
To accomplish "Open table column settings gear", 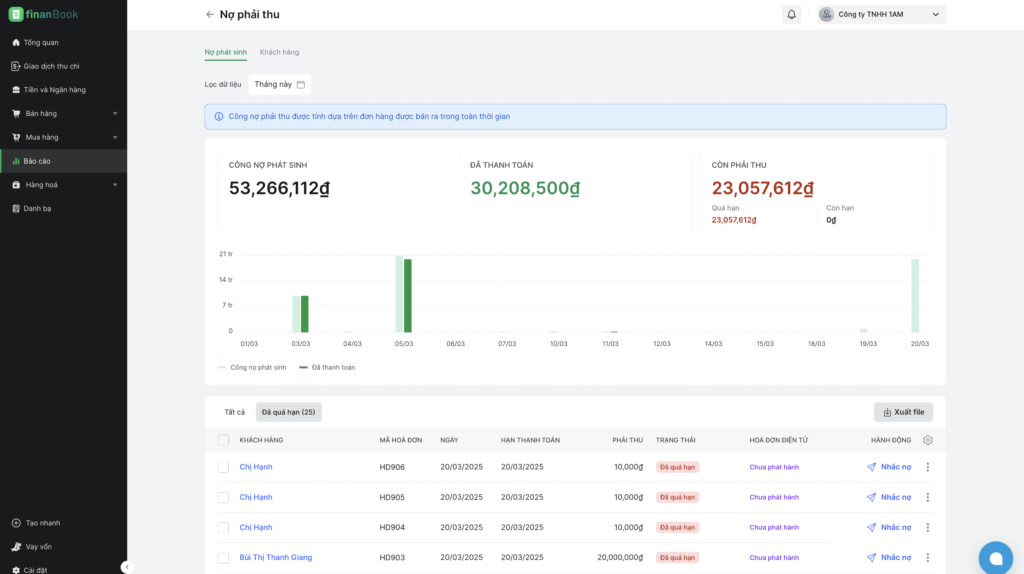I will click(x=927, y=440).
